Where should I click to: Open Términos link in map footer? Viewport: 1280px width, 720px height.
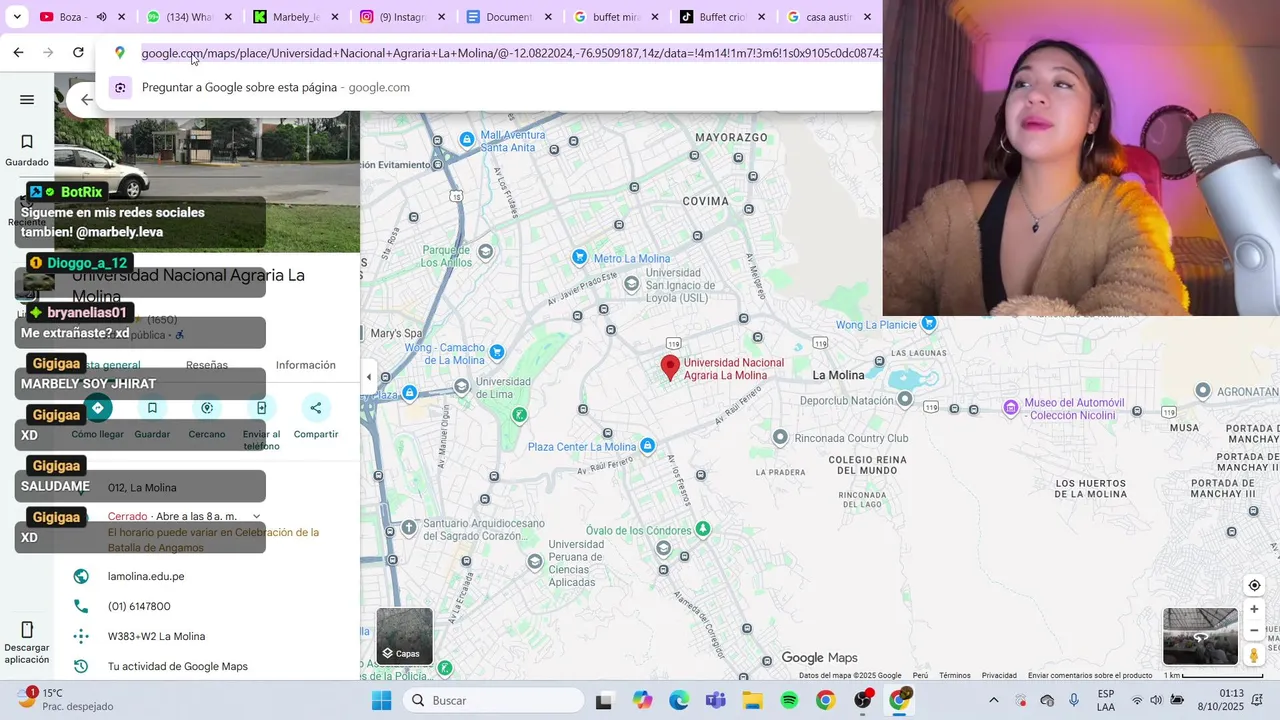pyautogui.click(x=955, y=675)
